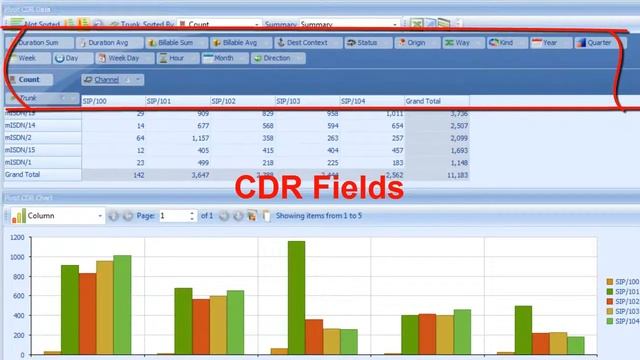Go to the last chart page
Image resolution: width=640 pixels, height=360 pixels.
click(238, 216)
